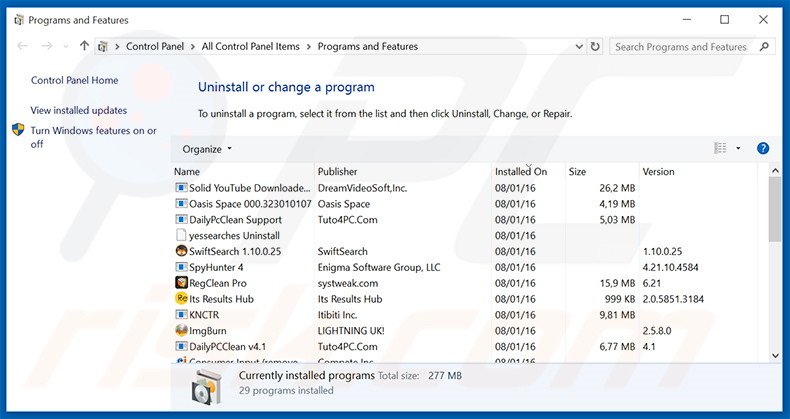This screenshot has width=790, height=419.
Task: Select the yessearches Uninstall entry
Action: pos(234,235)
